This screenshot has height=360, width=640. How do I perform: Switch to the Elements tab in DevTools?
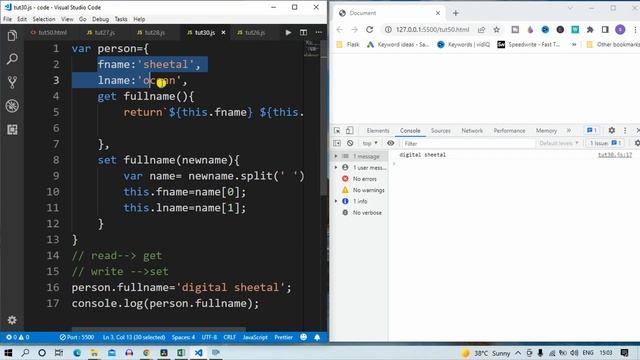point(378,131)
